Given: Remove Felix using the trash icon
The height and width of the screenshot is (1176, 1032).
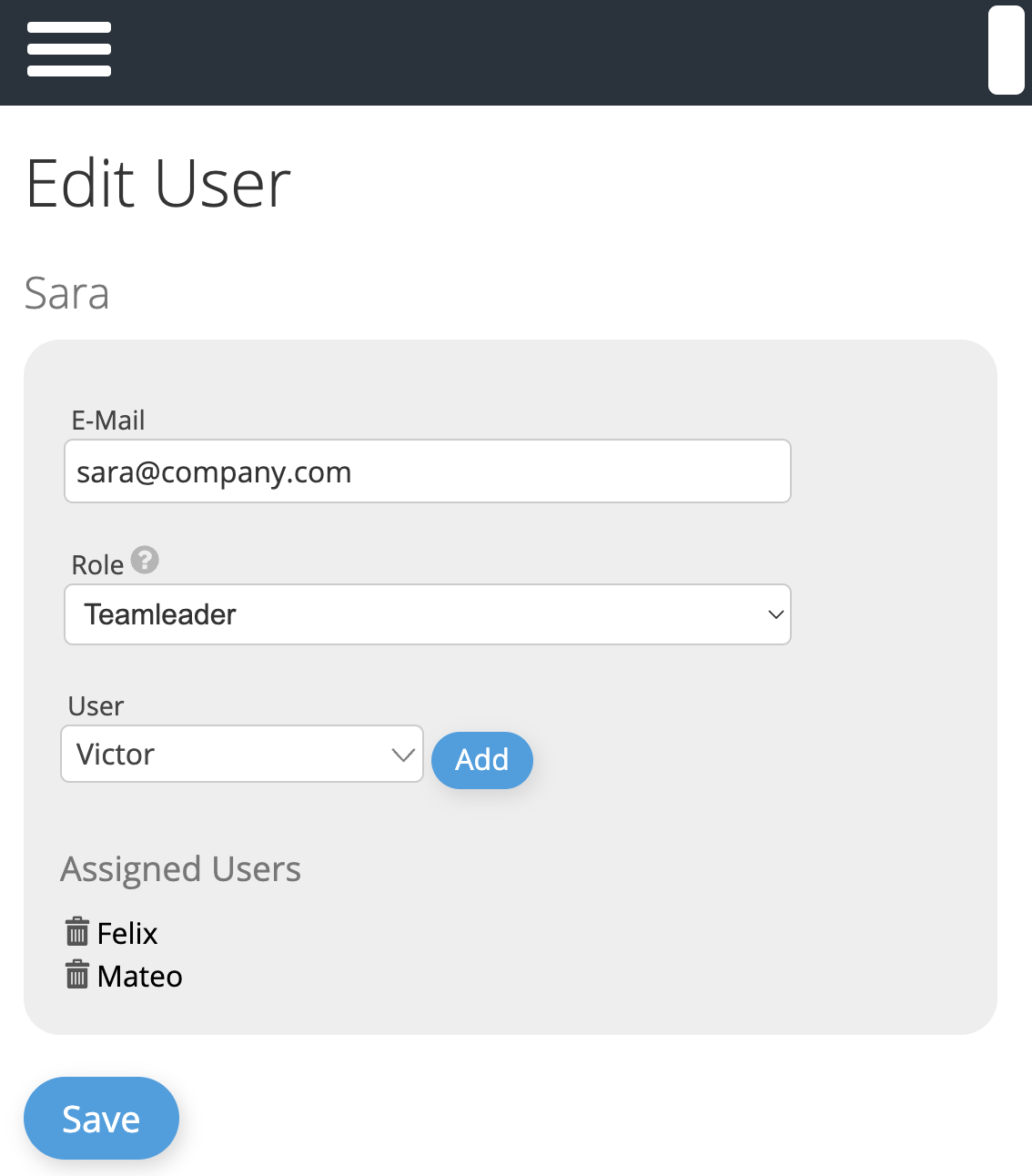Looking at the screenshot, I should (77, 932).
